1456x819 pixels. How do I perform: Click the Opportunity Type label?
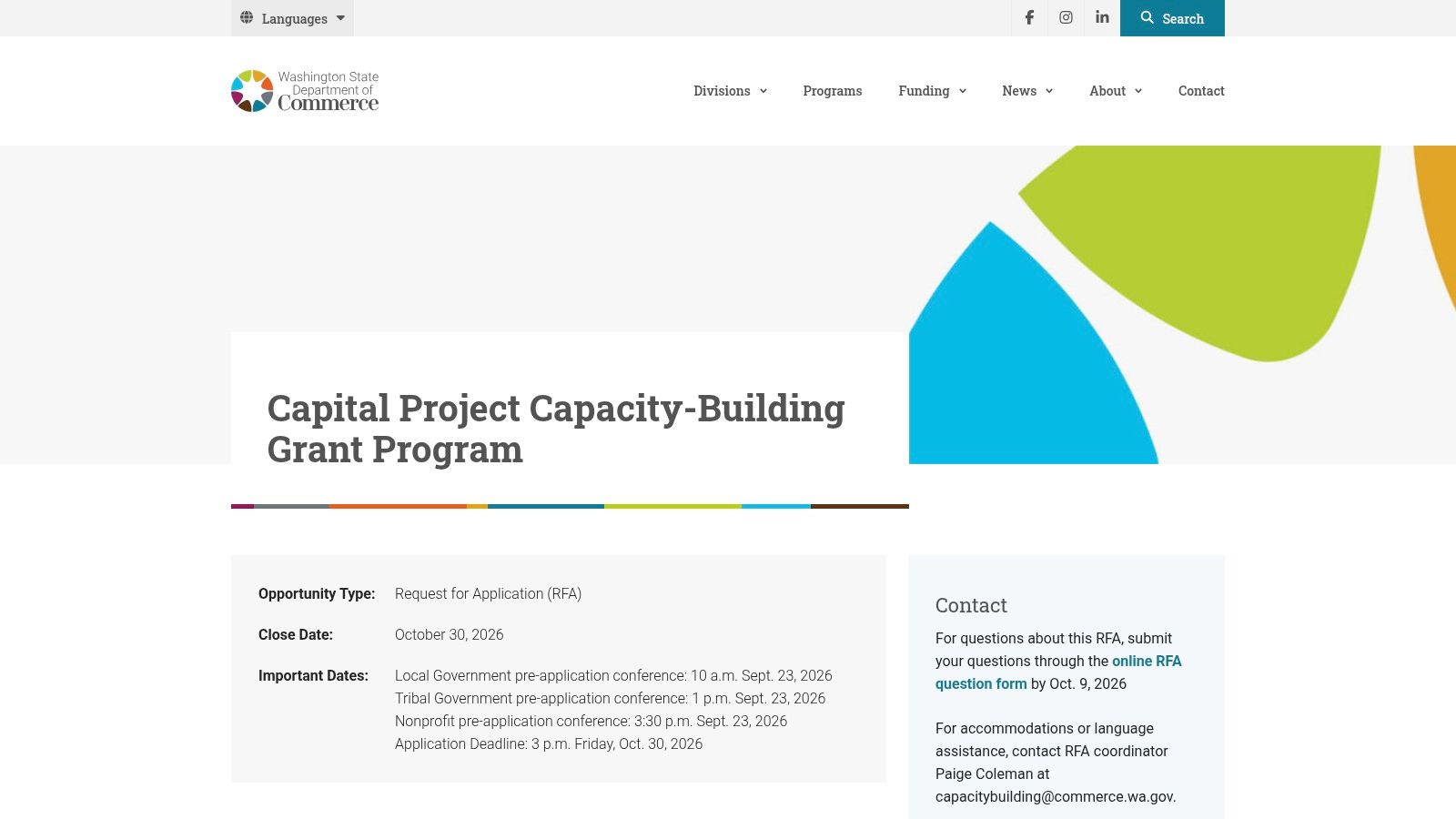[x=317, y=593]
